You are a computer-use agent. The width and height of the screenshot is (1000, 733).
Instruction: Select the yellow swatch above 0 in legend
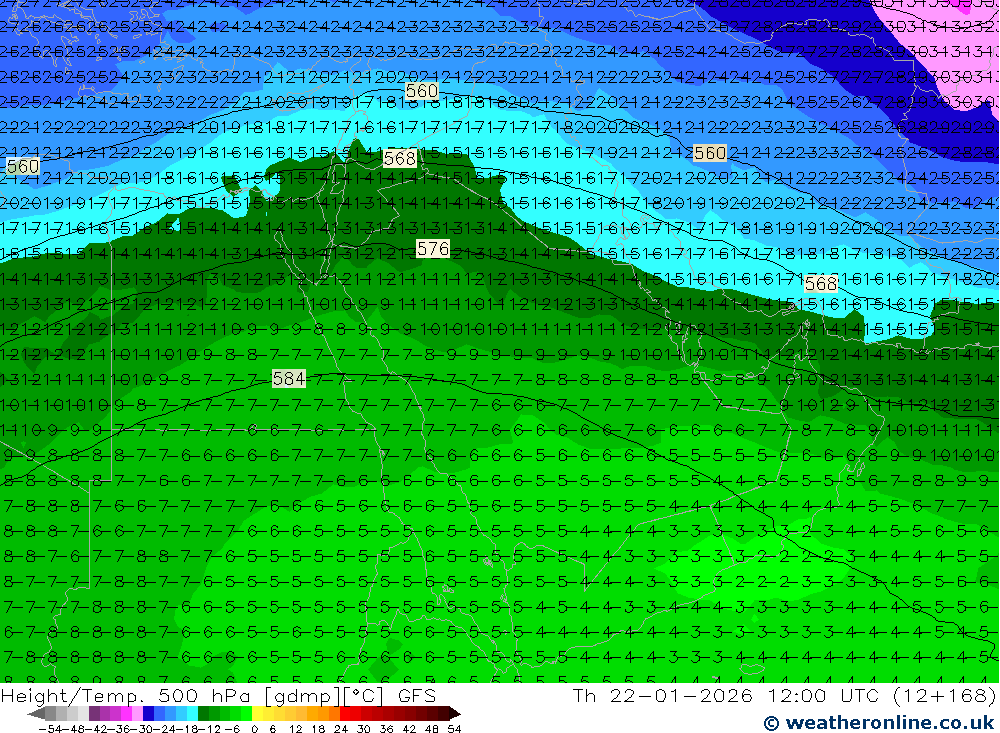257,714
